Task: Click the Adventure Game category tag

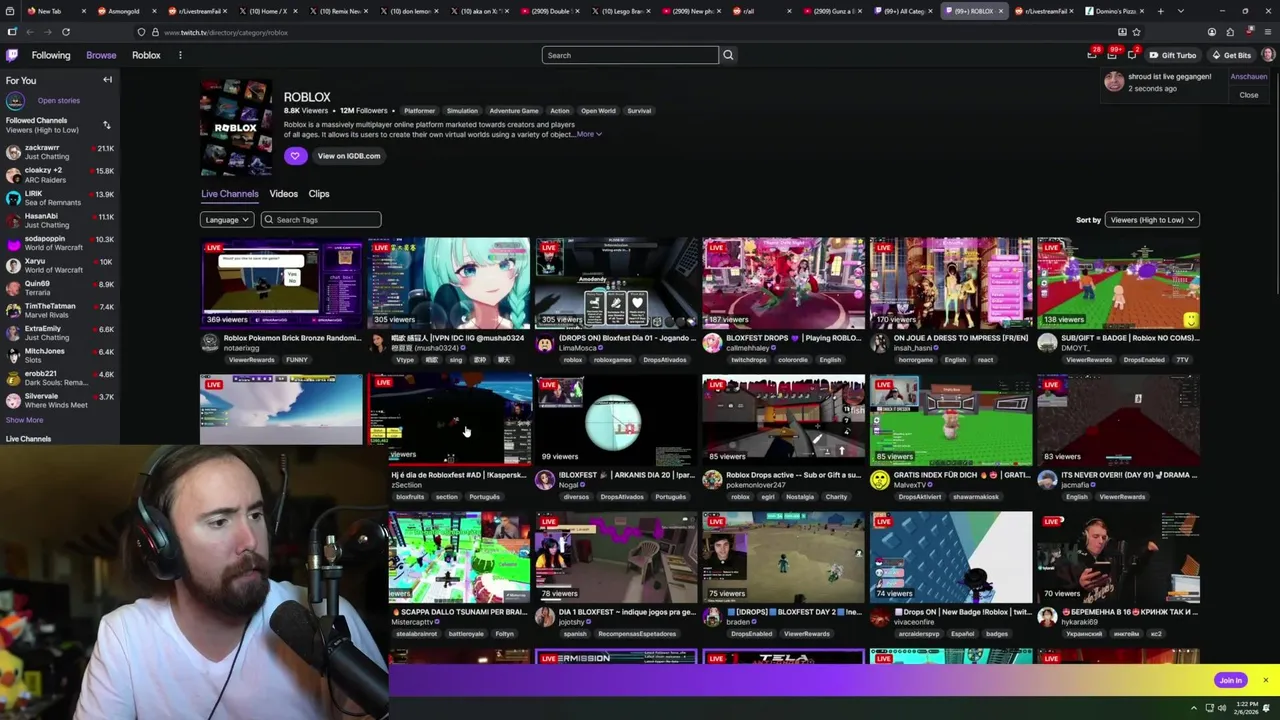Action: point(513,111)
